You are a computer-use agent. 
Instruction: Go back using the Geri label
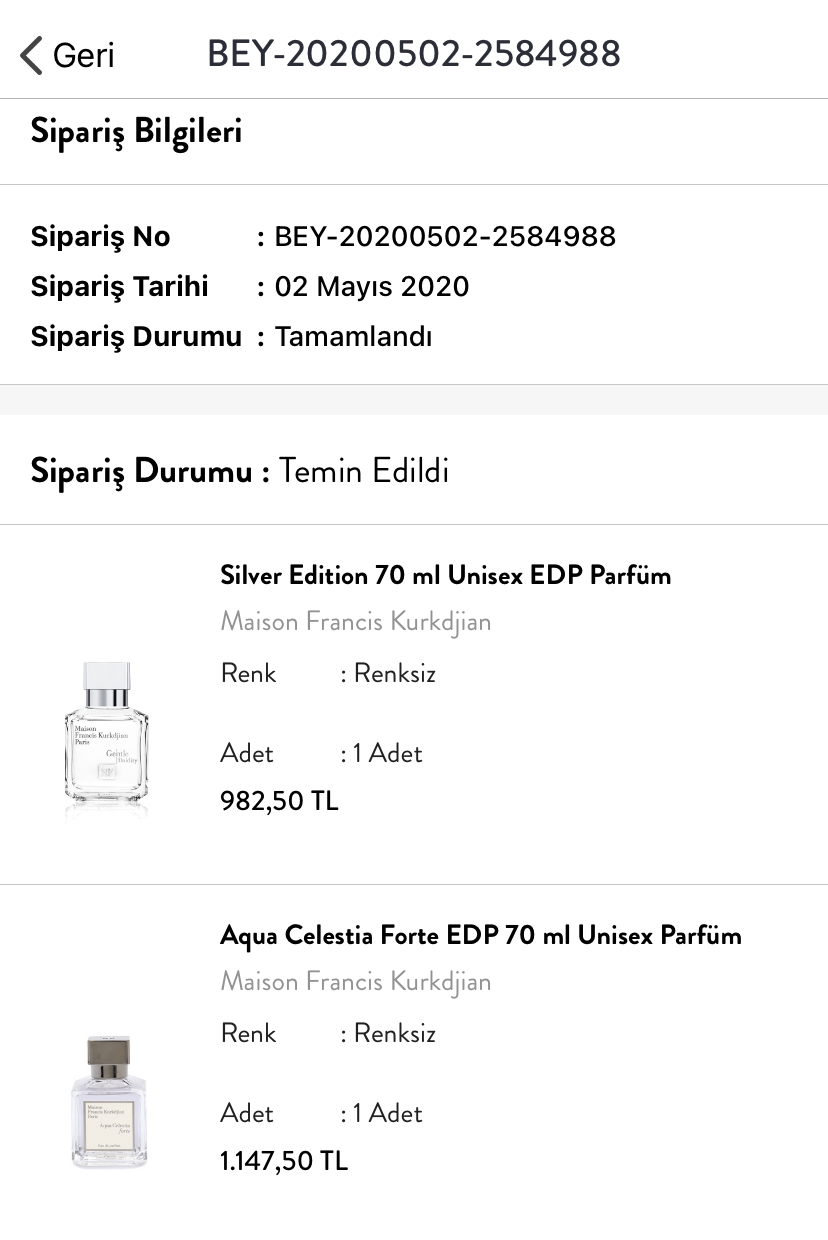(x=84, y=55)
